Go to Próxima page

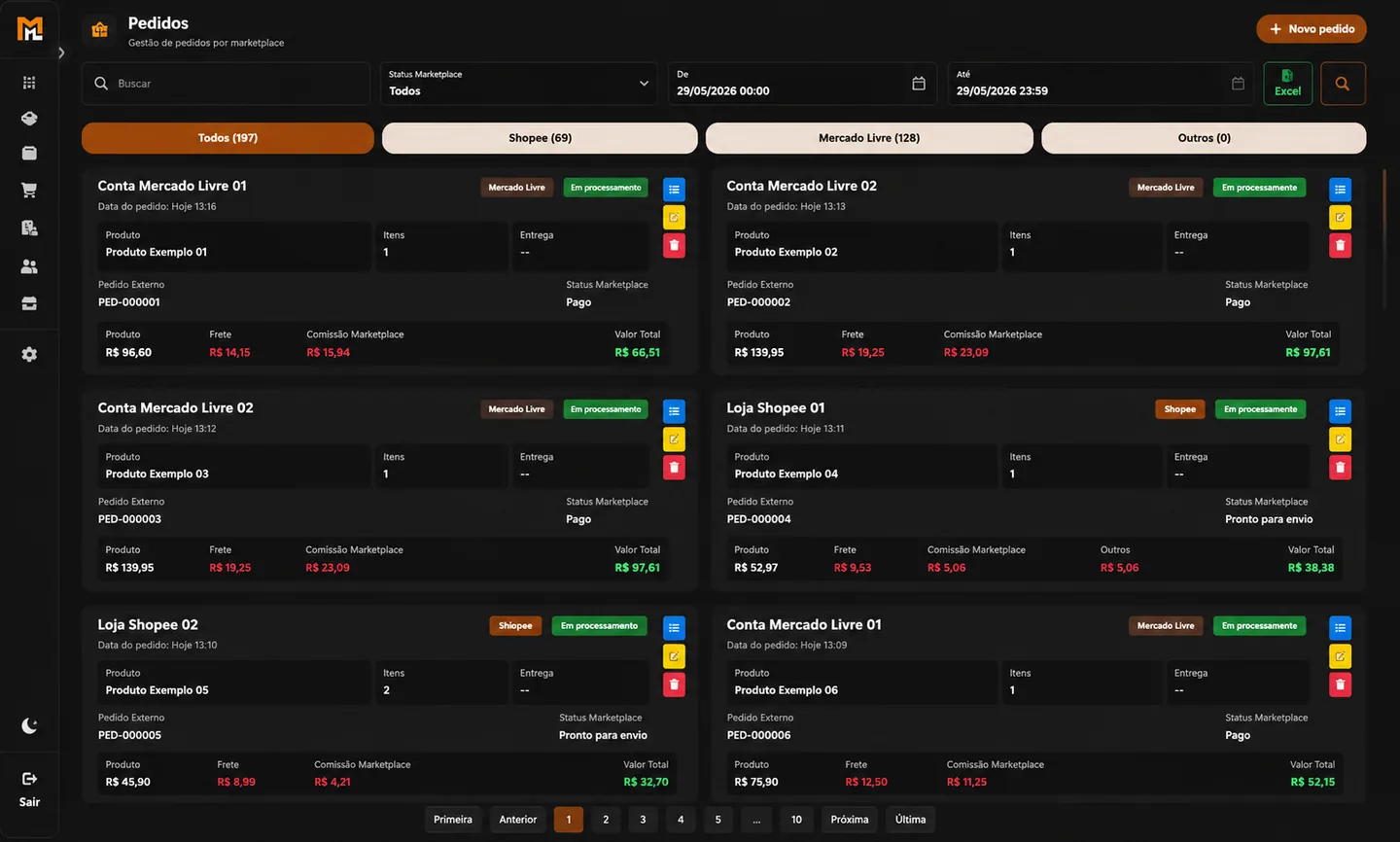pyautogui.click(x=850, y=820)
